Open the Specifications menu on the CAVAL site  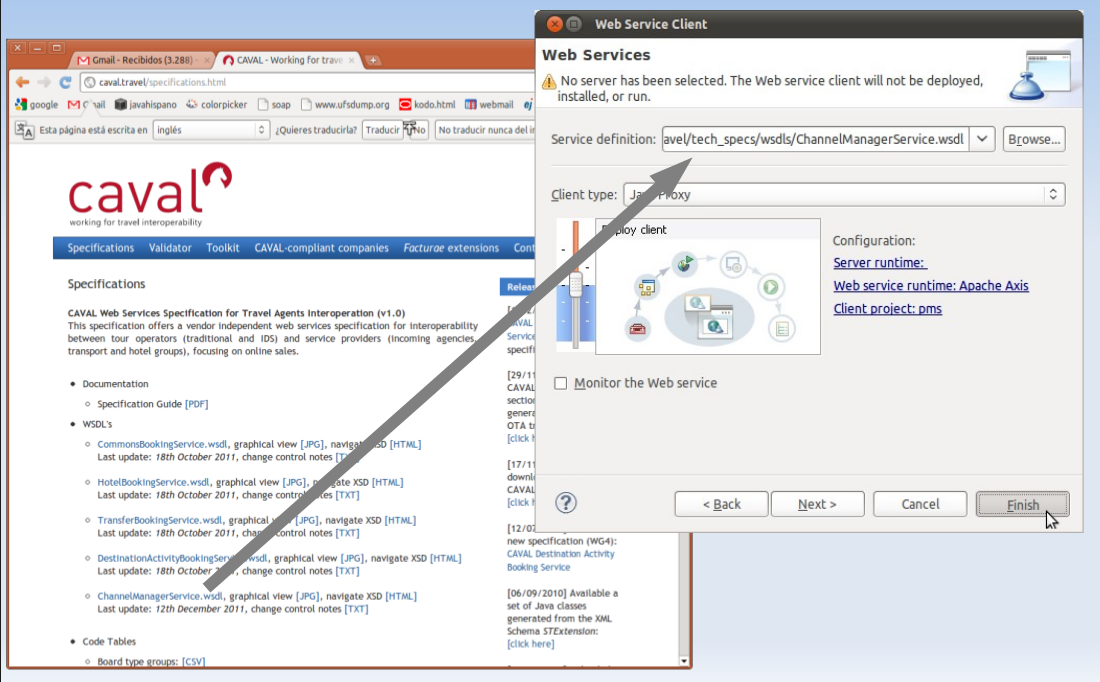pyautogui.click(x=100, y=248)
